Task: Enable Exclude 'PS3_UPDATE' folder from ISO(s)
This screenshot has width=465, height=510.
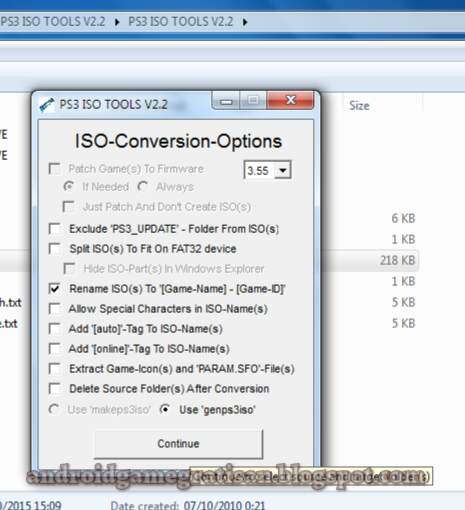Action: 54,229
